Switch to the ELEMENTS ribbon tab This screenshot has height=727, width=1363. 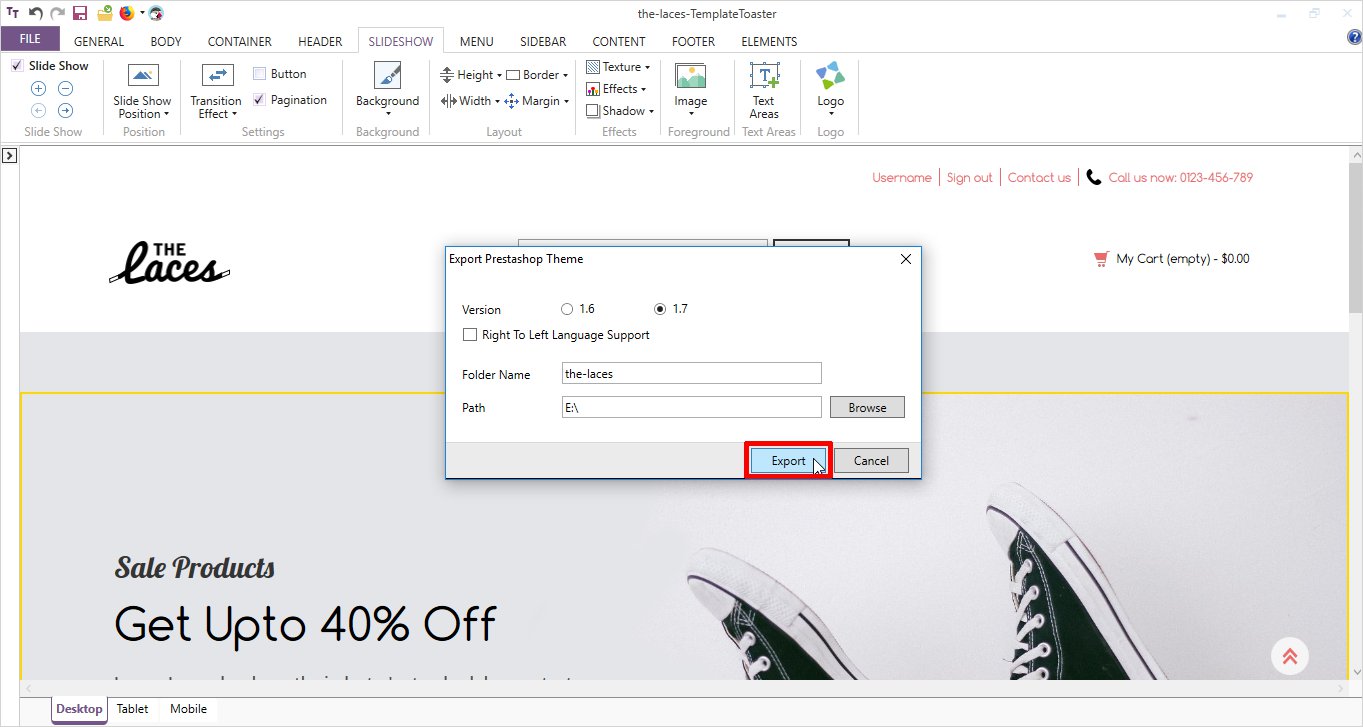pos(769,42)
